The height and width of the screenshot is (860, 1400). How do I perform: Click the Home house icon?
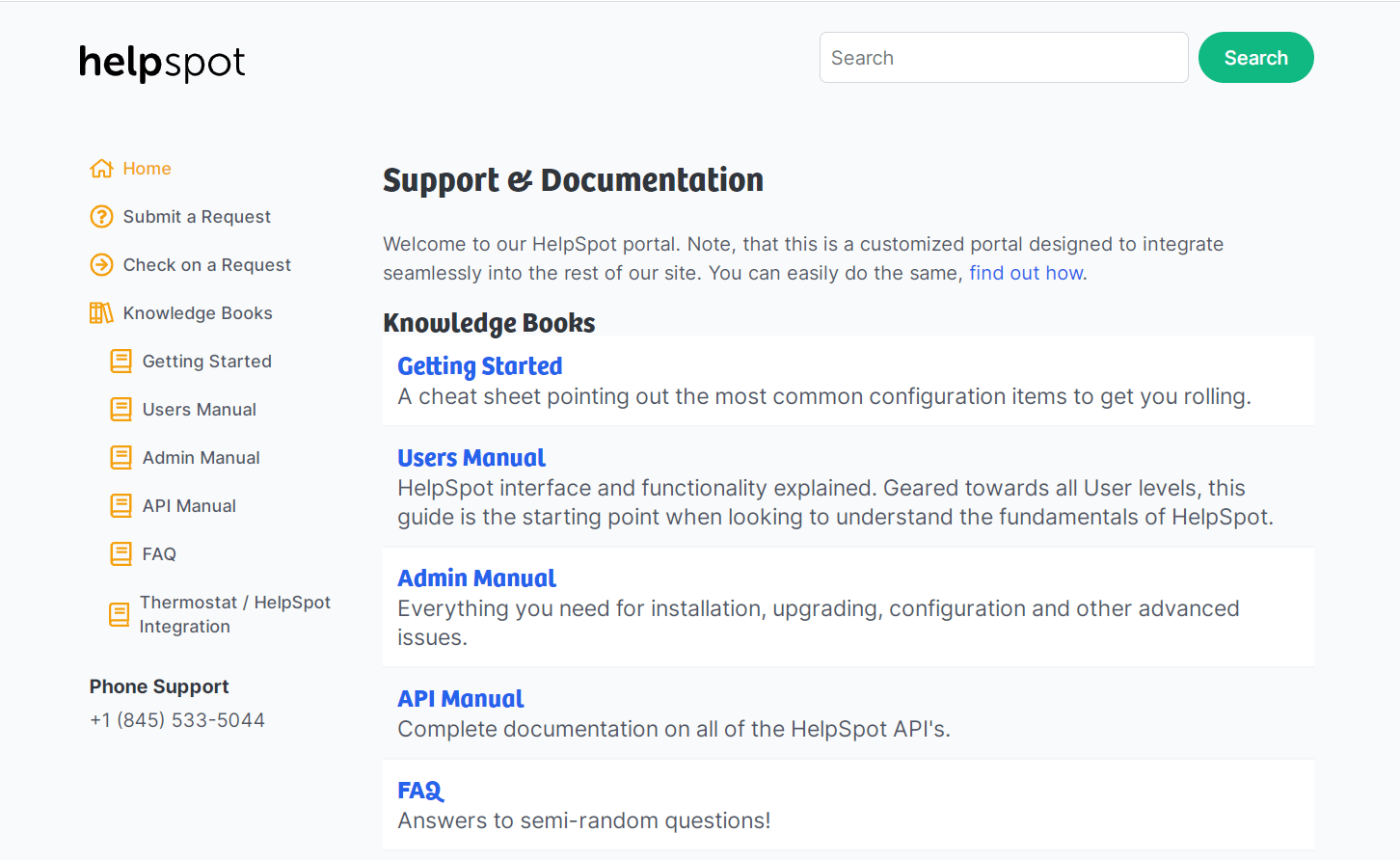tap(101, 169)
